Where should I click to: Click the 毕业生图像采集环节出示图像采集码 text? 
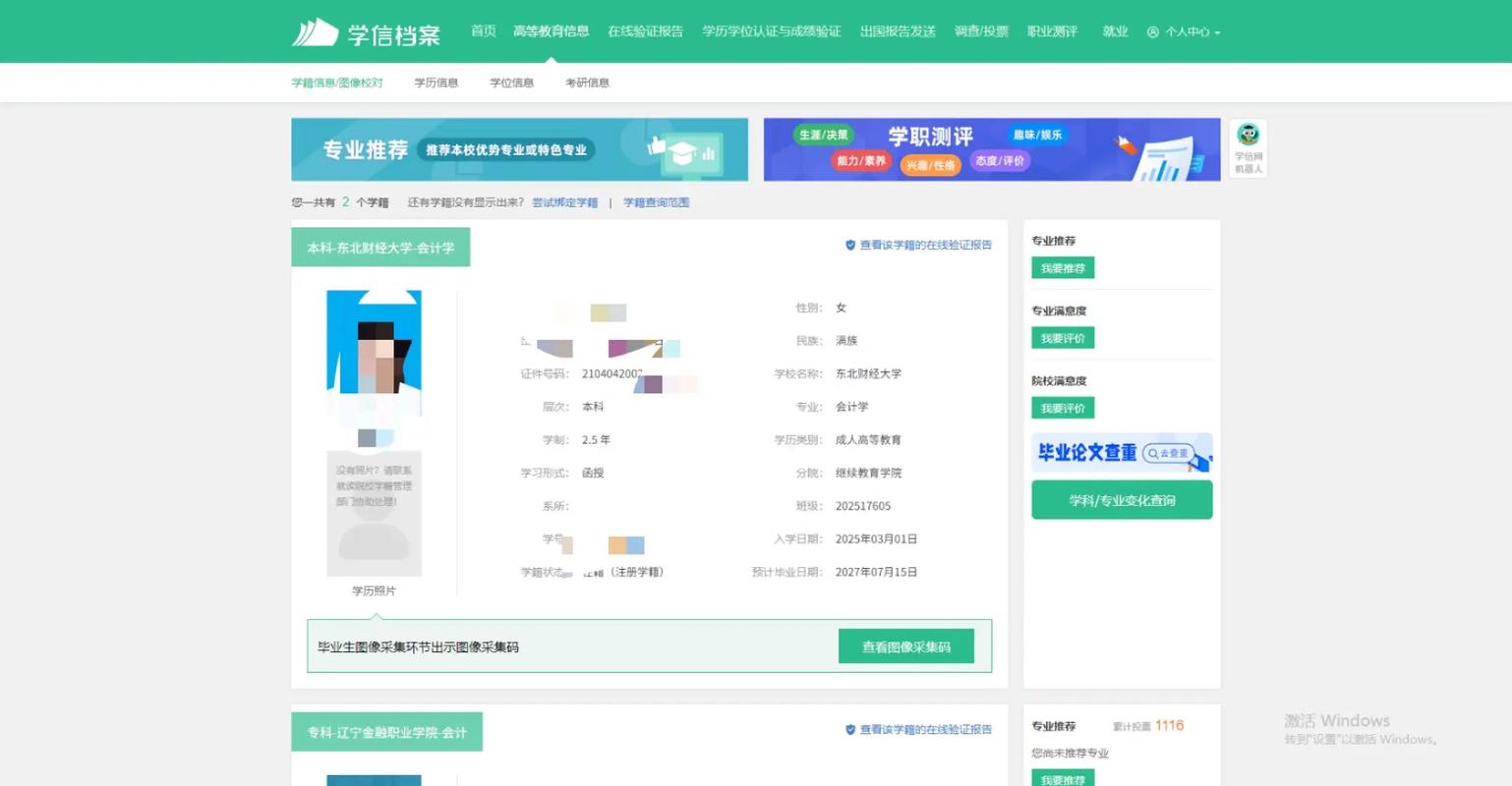(x=418, y=647)
